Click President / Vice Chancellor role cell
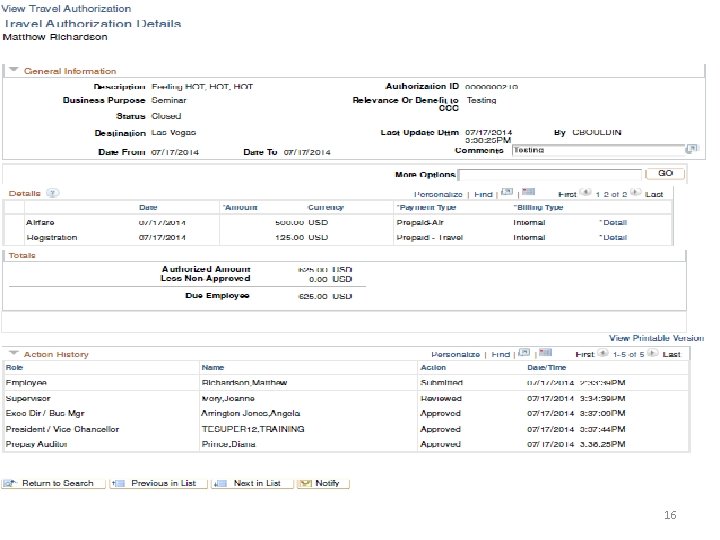720x540 pixels. click(x=62, y=429)
